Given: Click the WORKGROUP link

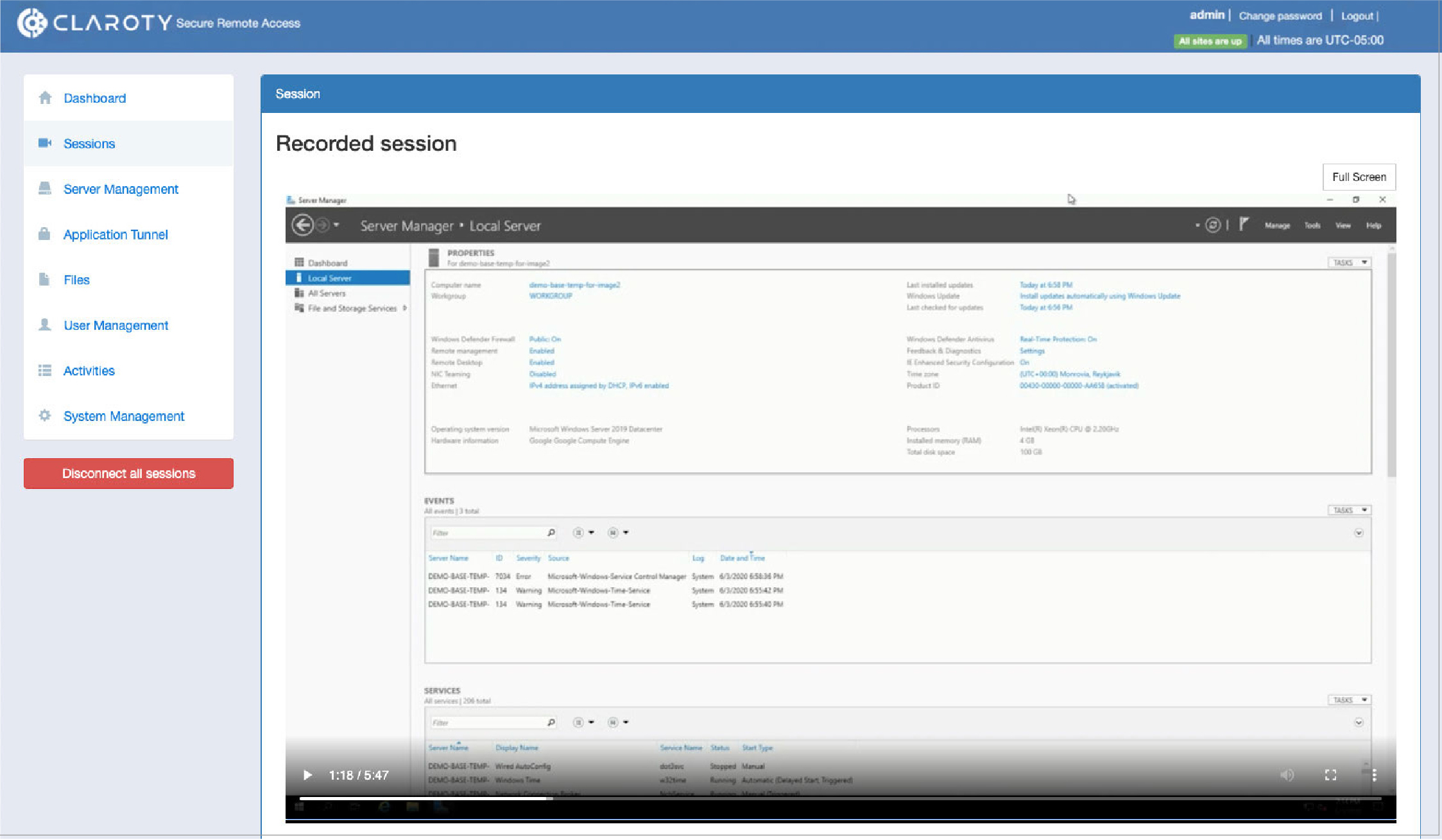Looking at the screenshot, I should pyautogui.click(x=550, y=296).
